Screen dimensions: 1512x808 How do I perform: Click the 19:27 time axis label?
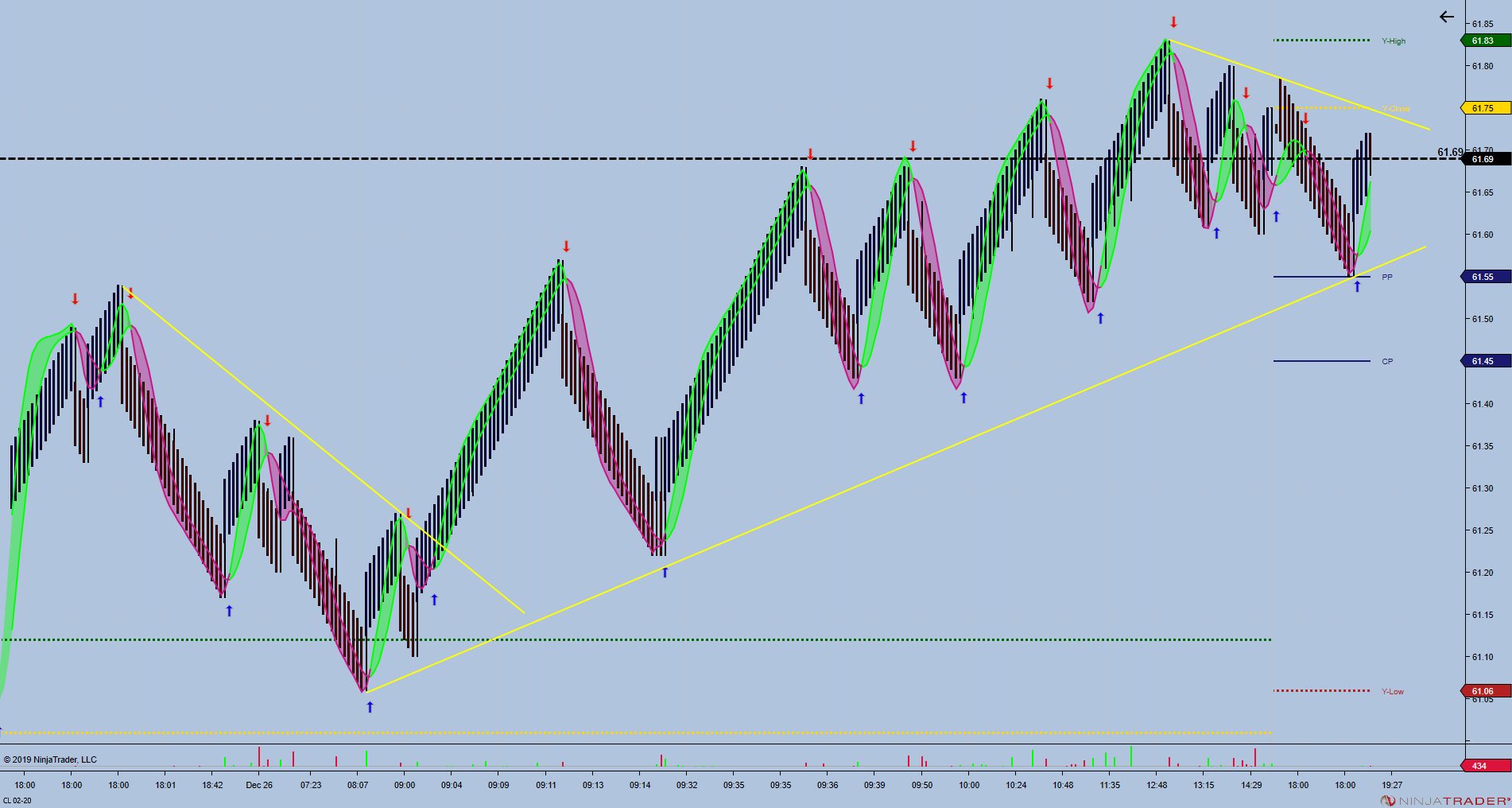tap(1392, 785)
